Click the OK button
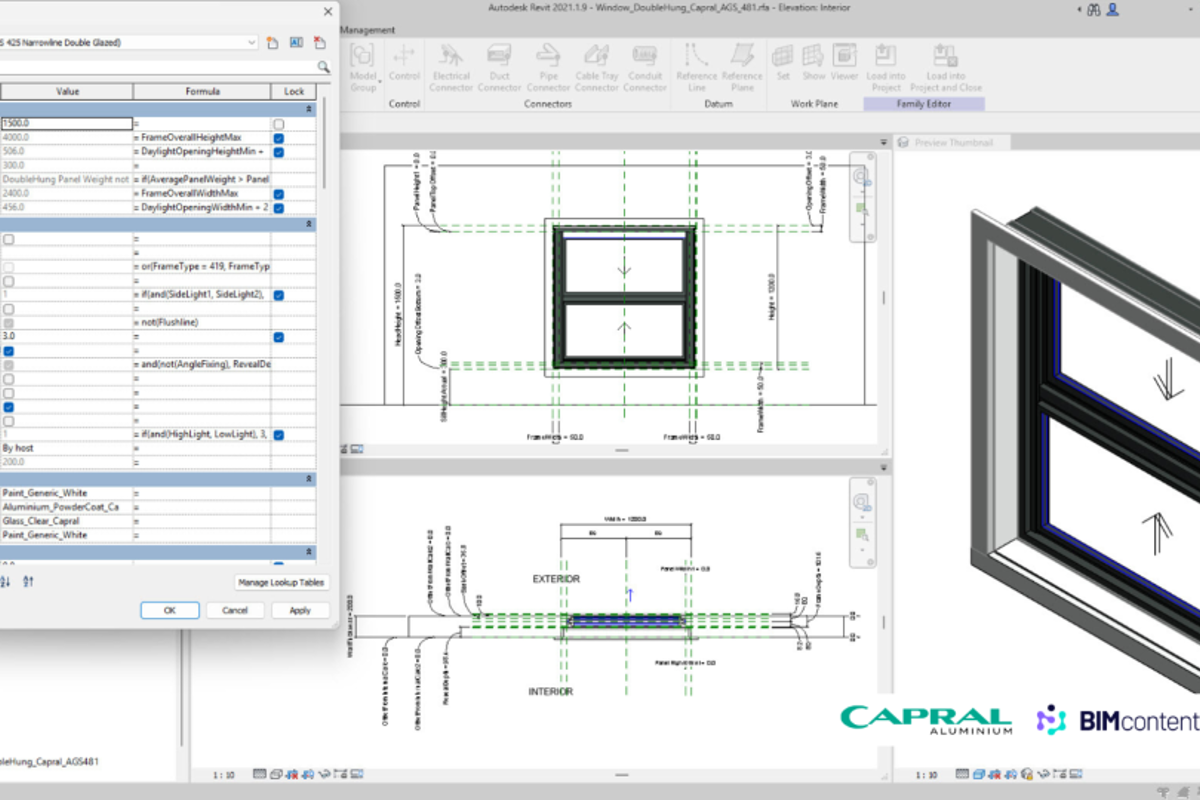Screen dimensions: 1200x800 [x=170, y=610]
